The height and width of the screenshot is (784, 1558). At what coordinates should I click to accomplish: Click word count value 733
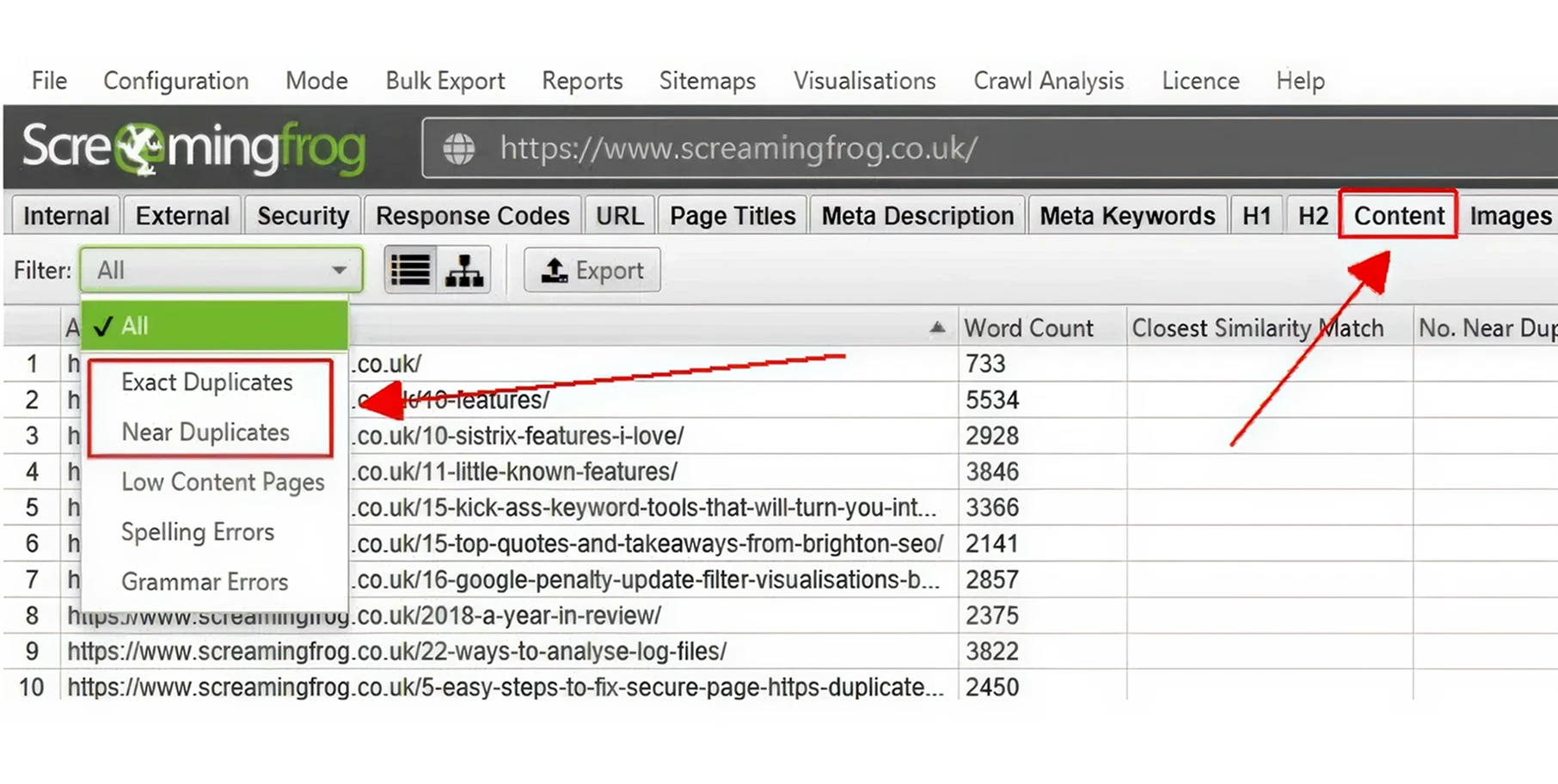(985, 364)
